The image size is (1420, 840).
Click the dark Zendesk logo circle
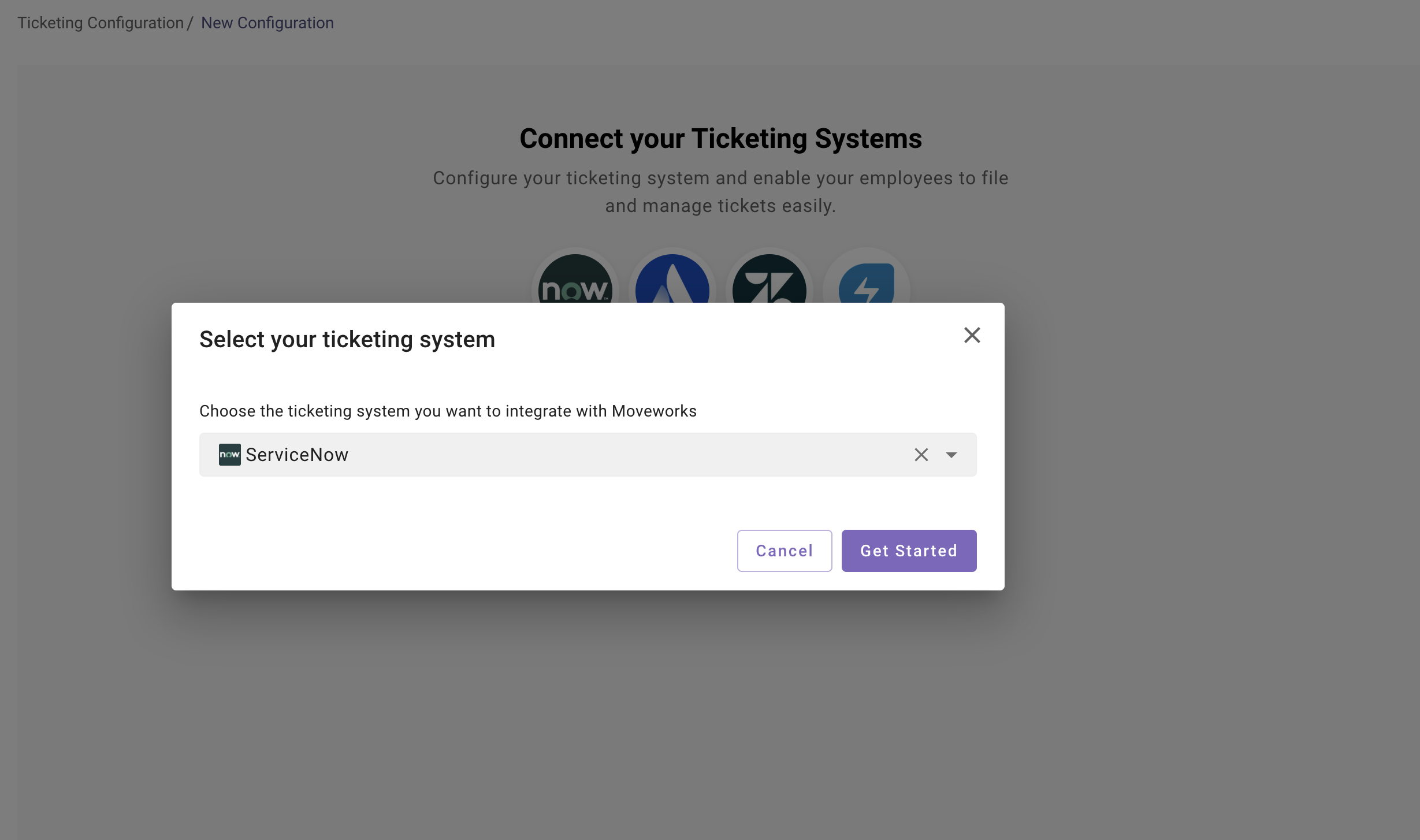769,280
